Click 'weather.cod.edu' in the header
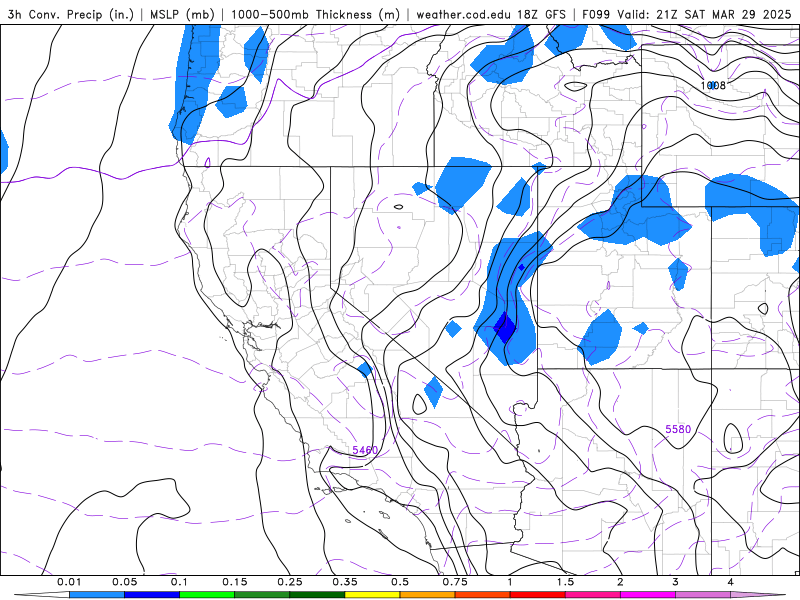The image size is (800, 600). click(x=464, y=14)
